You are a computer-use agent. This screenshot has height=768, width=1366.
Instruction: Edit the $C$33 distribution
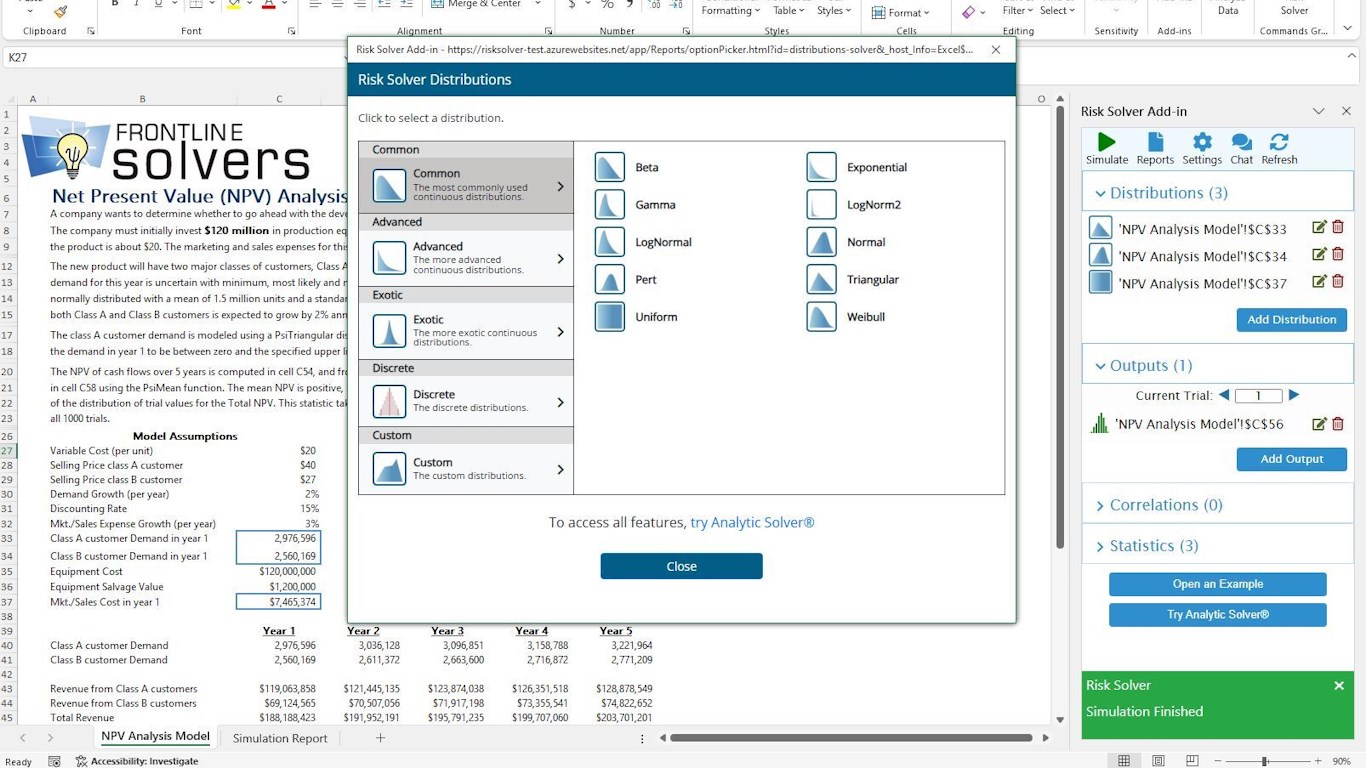coord(1319,227)
